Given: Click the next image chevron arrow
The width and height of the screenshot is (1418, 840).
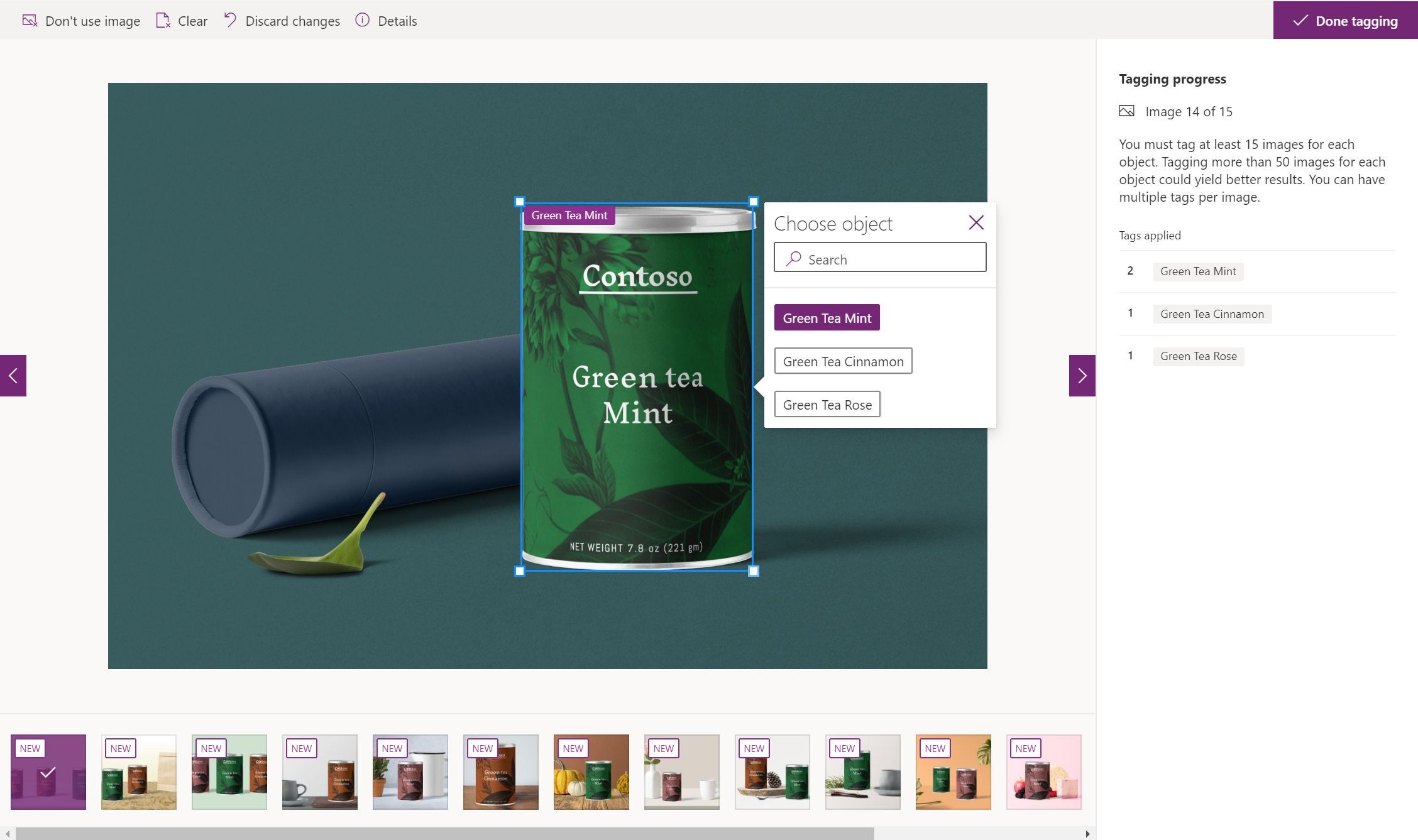Looking at the screenshot, I should (1082, 375).
